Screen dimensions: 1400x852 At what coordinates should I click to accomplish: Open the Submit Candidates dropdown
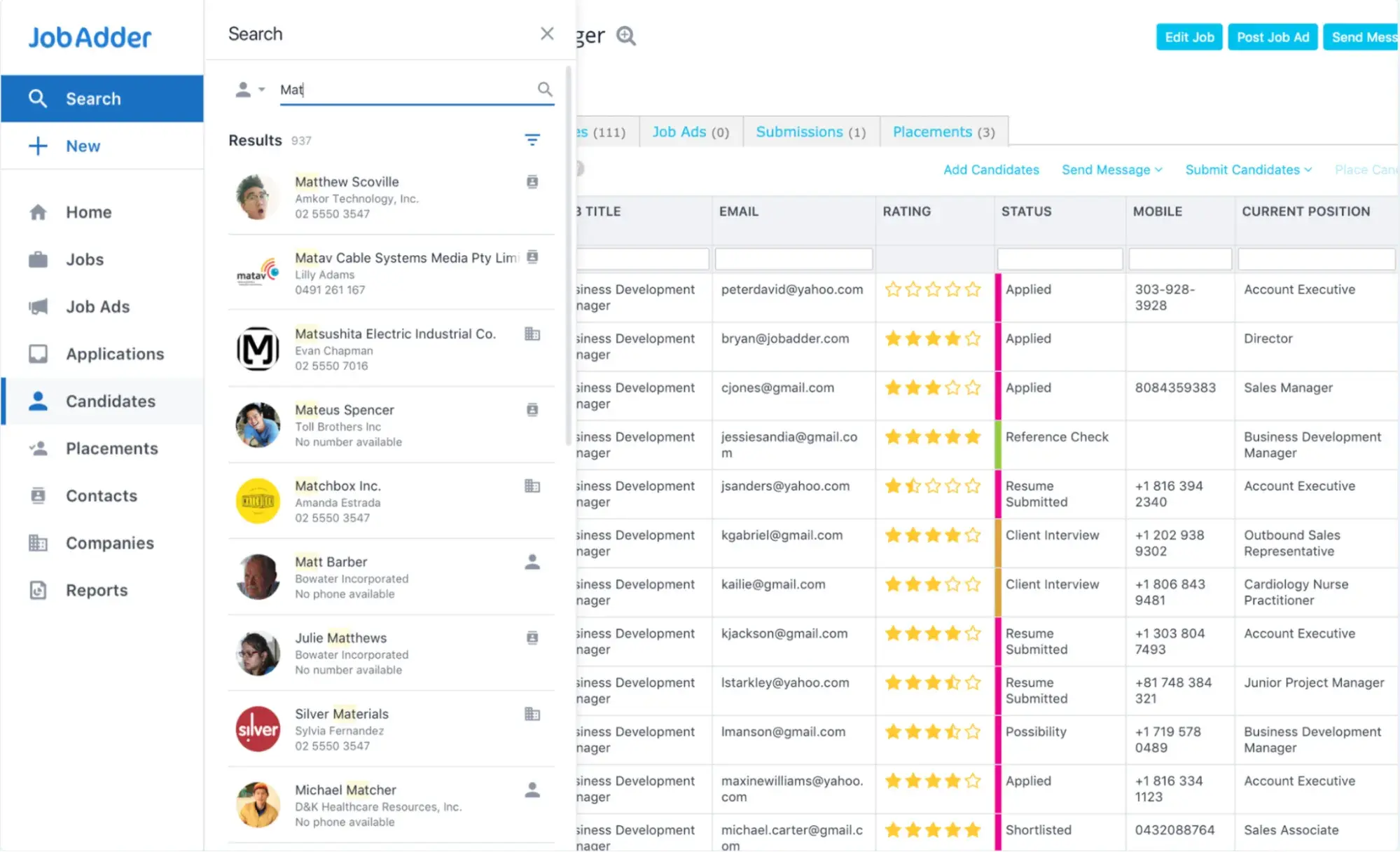tap(1247, 170)
